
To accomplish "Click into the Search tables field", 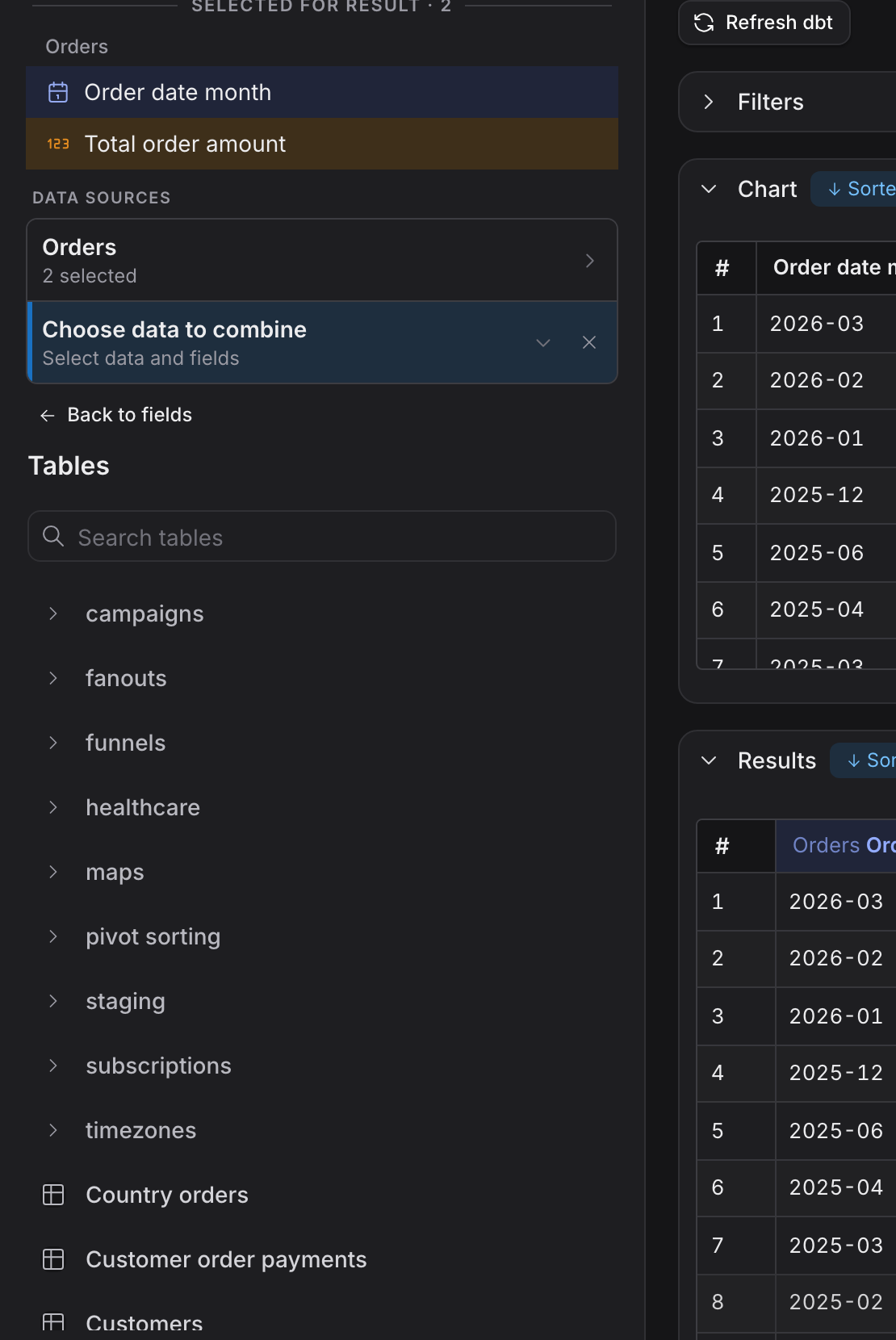I will coord(322,536).
